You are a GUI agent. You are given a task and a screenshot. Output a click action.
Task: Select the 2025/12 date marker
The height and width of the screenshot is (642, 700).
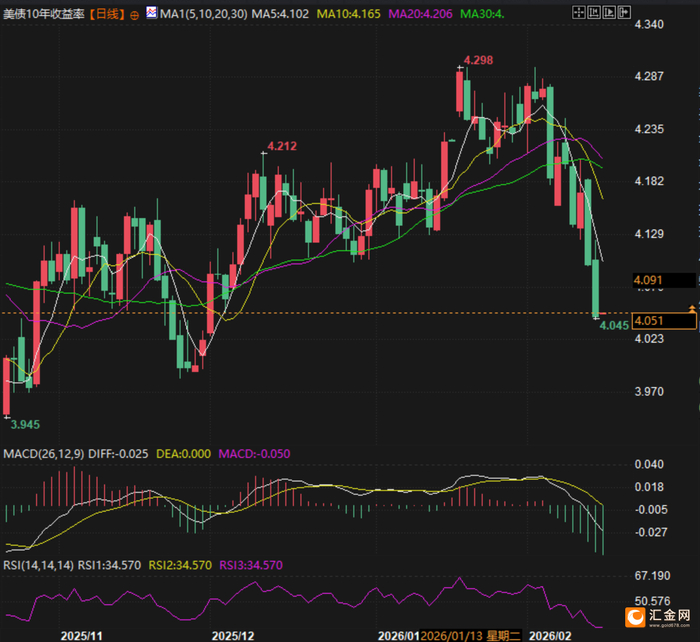point(233,636)
